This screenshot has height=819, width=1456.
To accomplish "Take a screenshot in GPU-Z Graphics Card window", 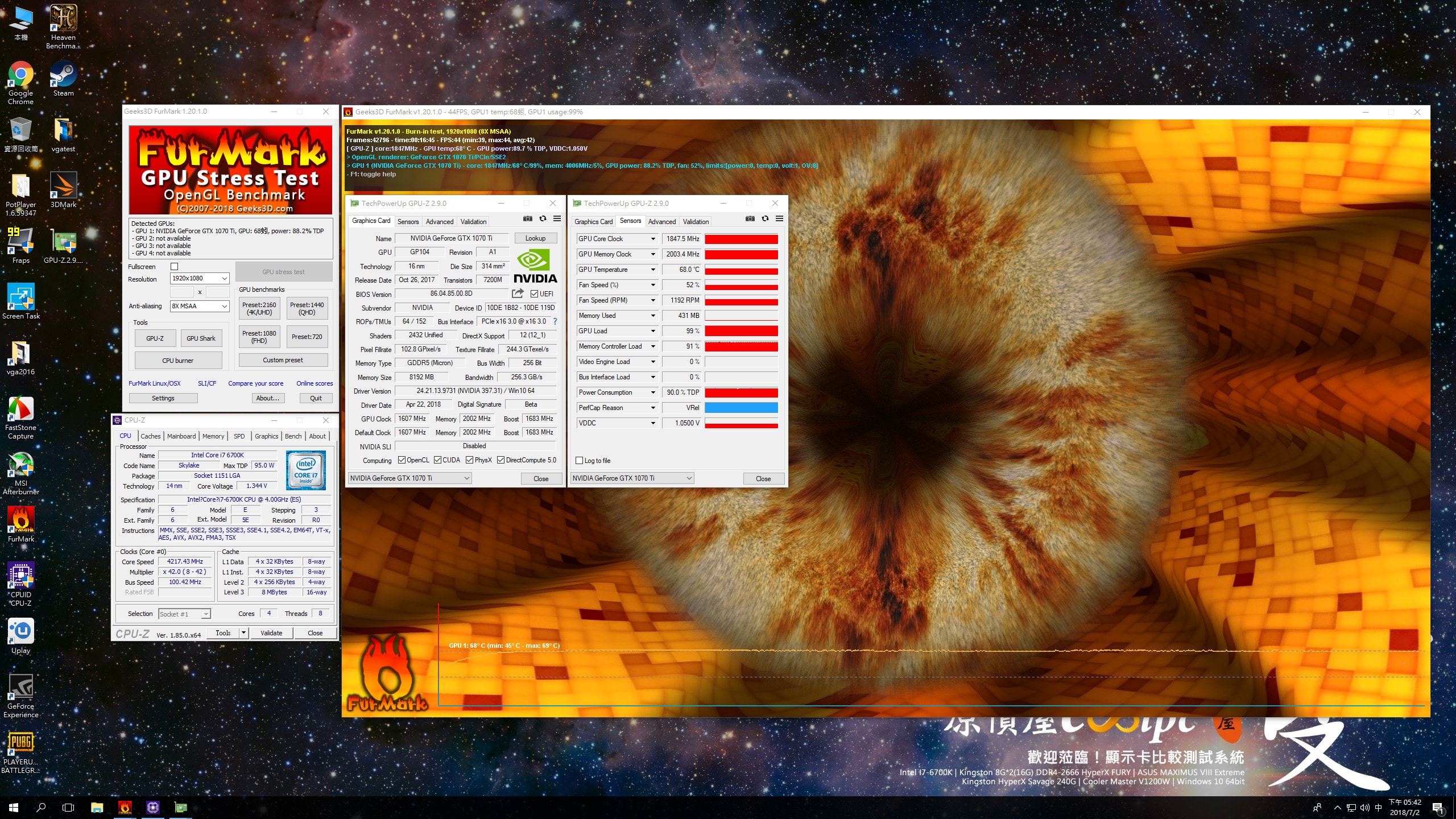I will (x=528, y=219).
